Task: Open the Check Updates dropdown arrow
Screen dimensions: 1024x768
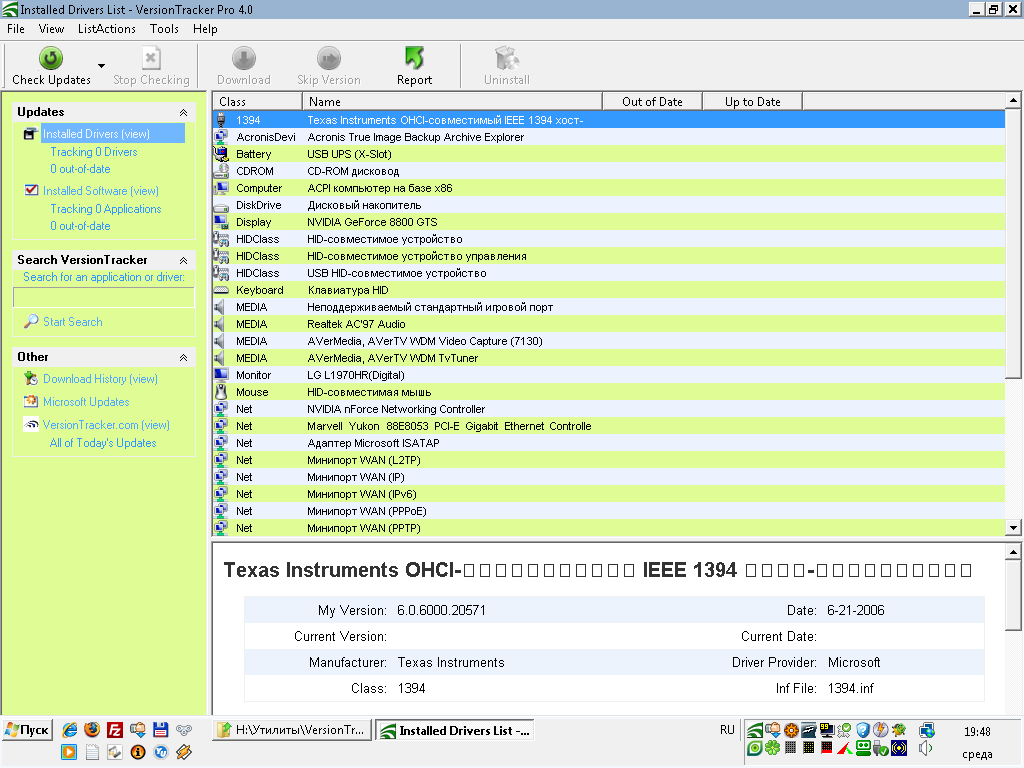Action: click(x=101, y=65)
